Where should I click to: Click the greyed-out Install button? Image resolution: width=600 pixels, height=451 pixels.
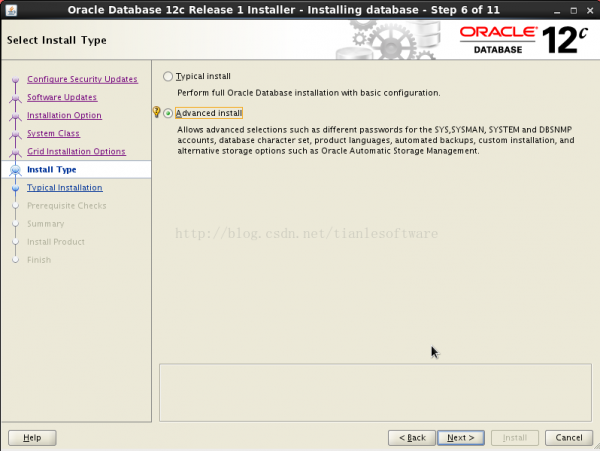(515, 438)
